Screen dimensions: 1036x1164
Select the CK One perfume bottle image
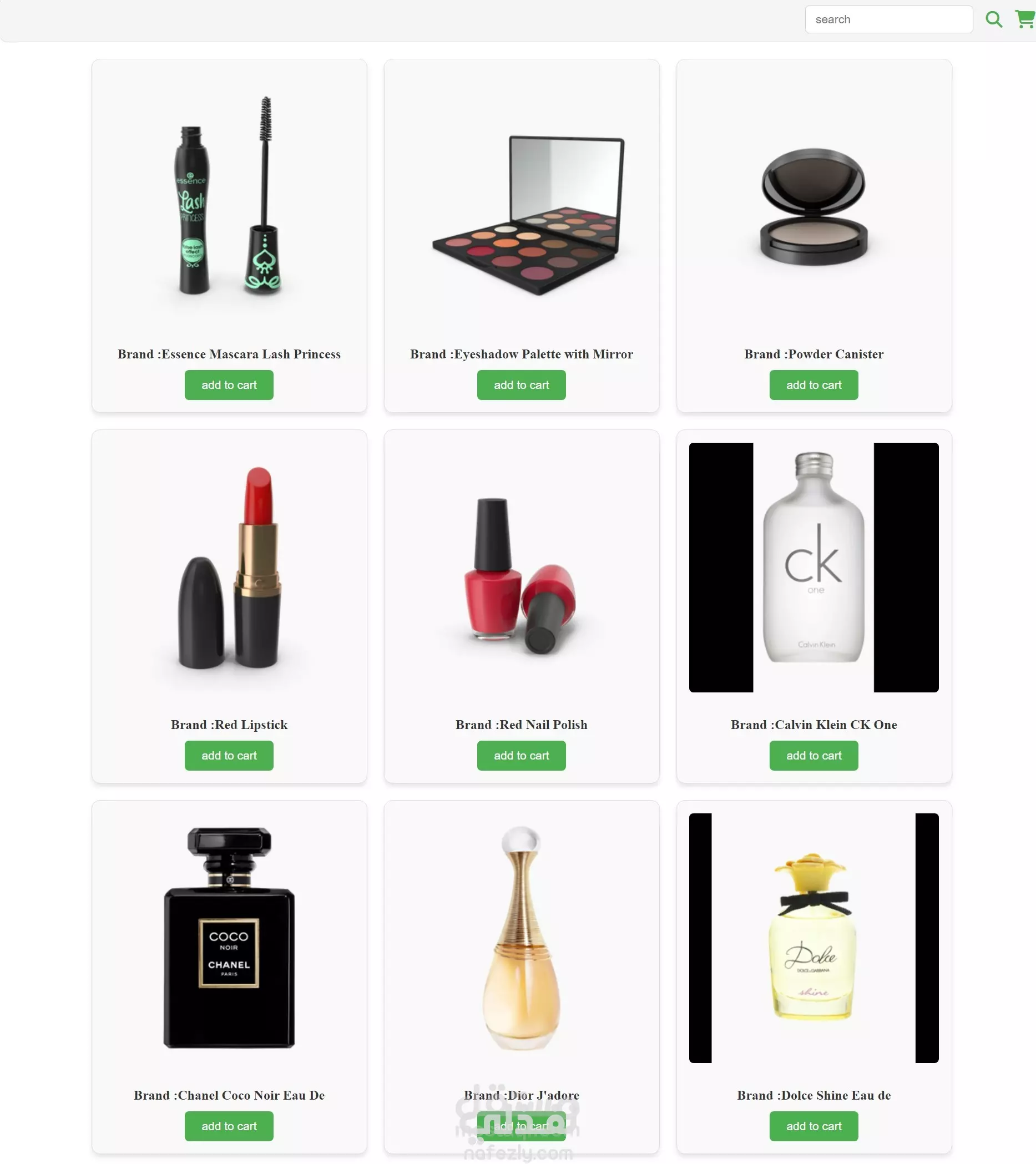[x=813, y=568]
